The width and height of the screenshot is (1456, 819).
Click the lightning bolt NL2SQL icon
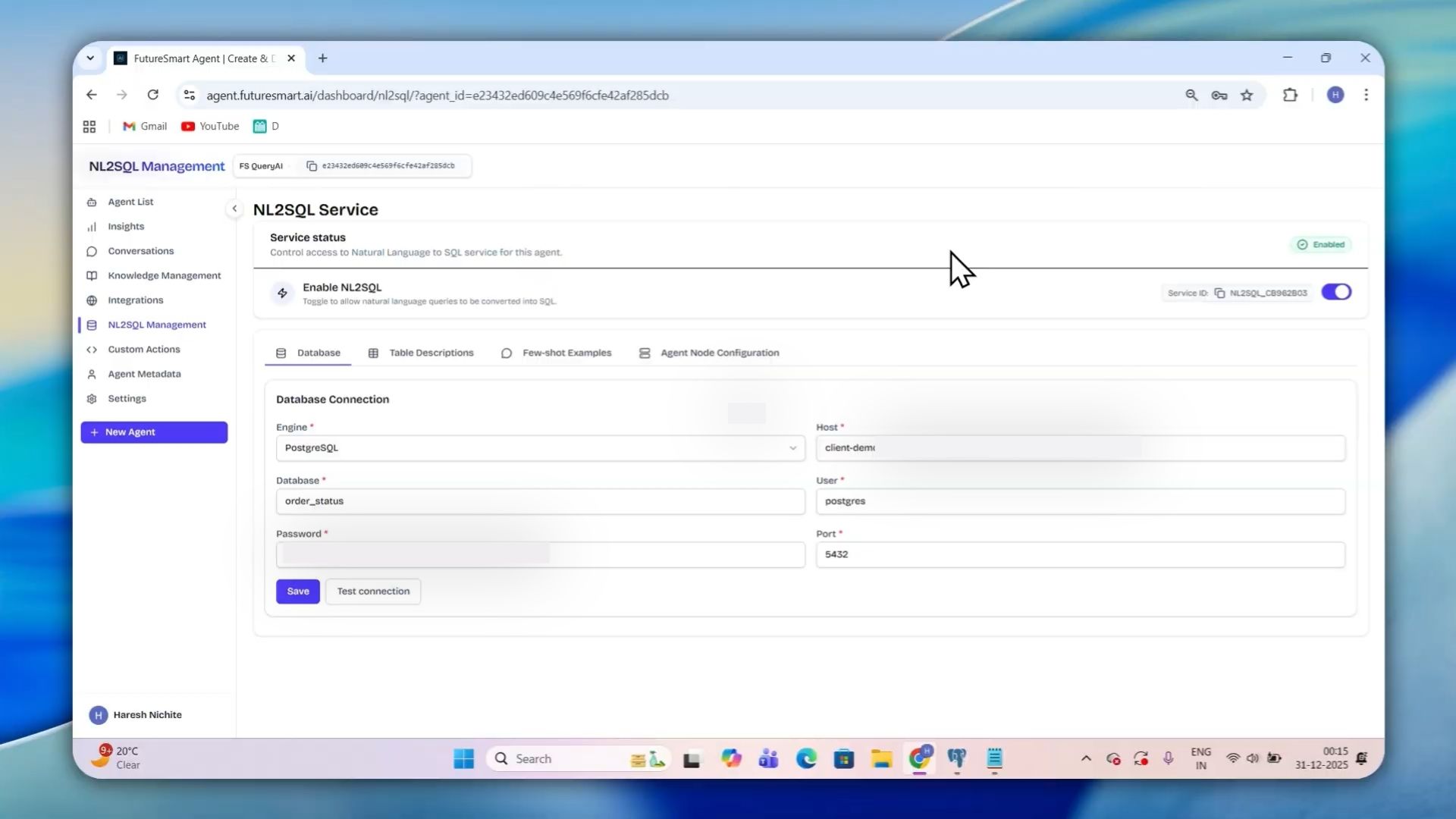(282, 293)
